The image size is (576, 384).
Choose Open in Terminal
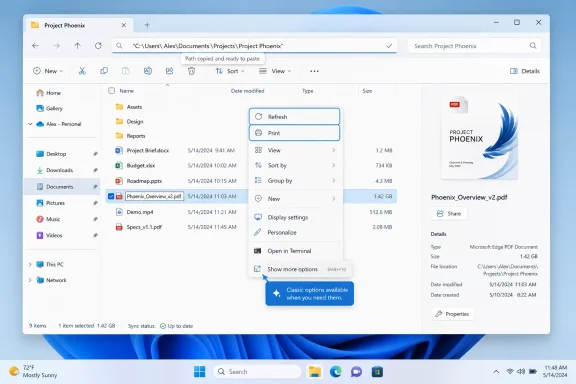tap(295, 251)
